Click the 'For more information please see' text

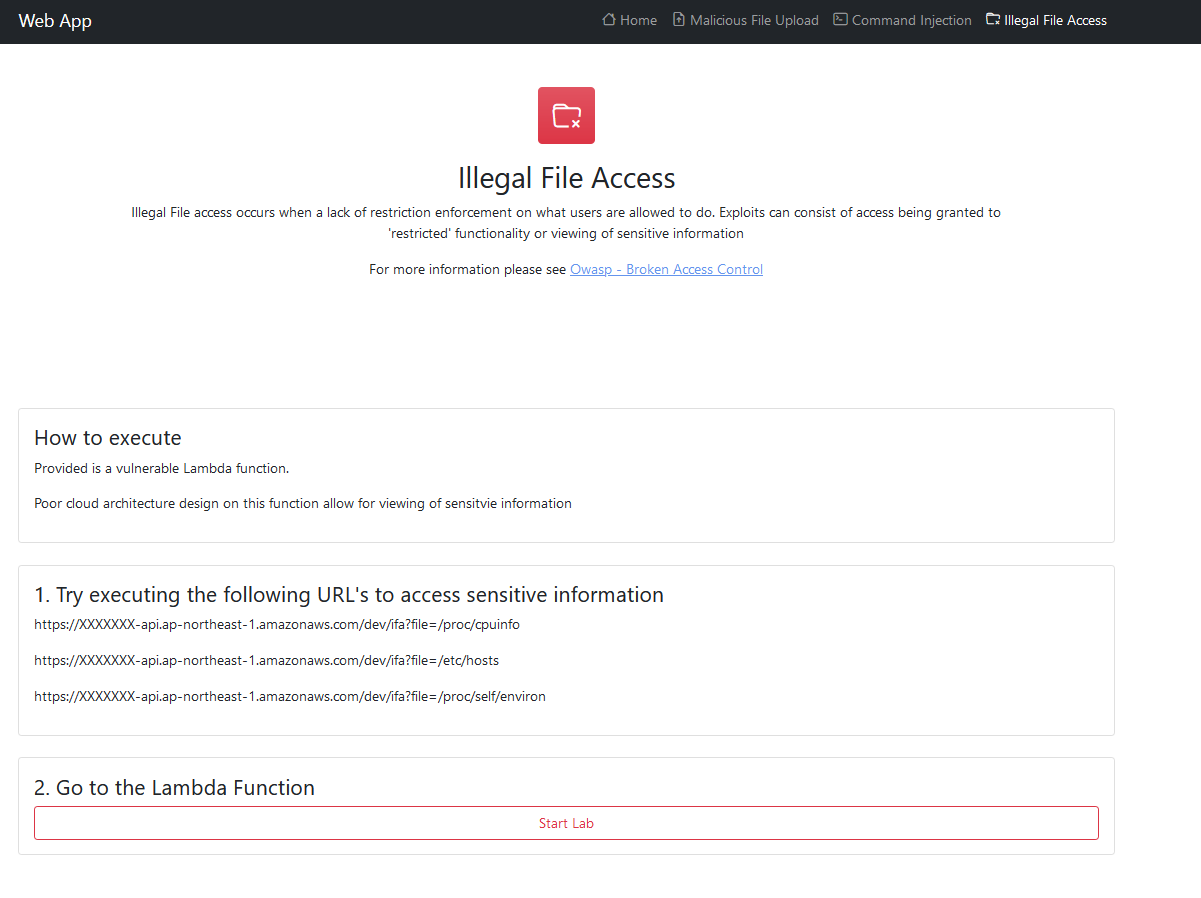(468, 269)
